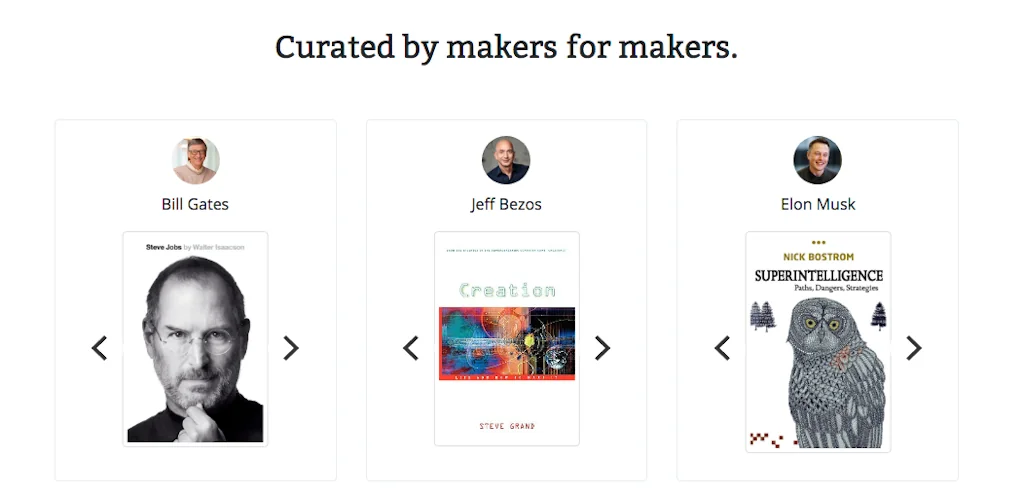Show next book in Bill Gates card
The height and width of the screenshot is (496, 1024).
pos(291,348)
